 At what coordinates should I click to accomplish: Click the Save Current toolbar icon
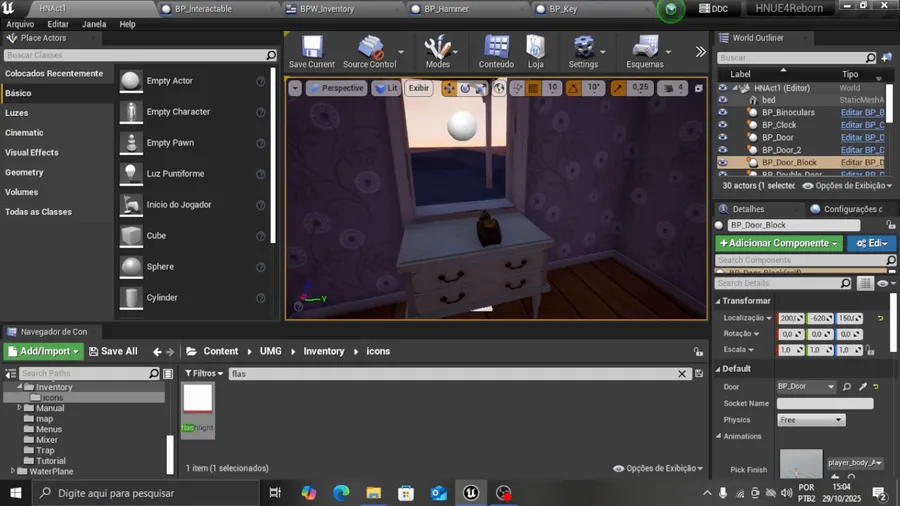coord(312,47)
